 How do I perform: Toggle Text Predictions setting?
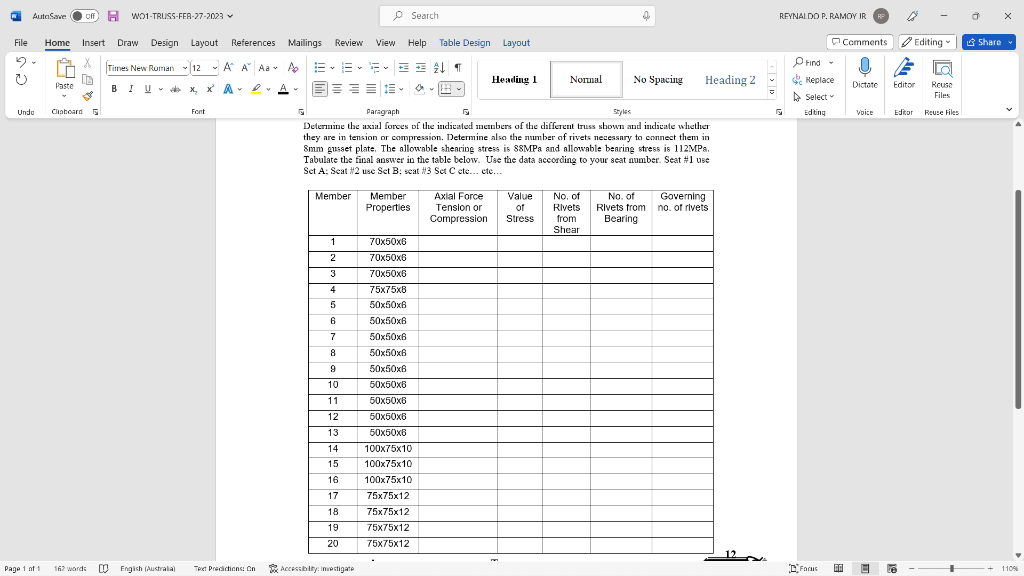pyautogui.click(x=224, y=568)
